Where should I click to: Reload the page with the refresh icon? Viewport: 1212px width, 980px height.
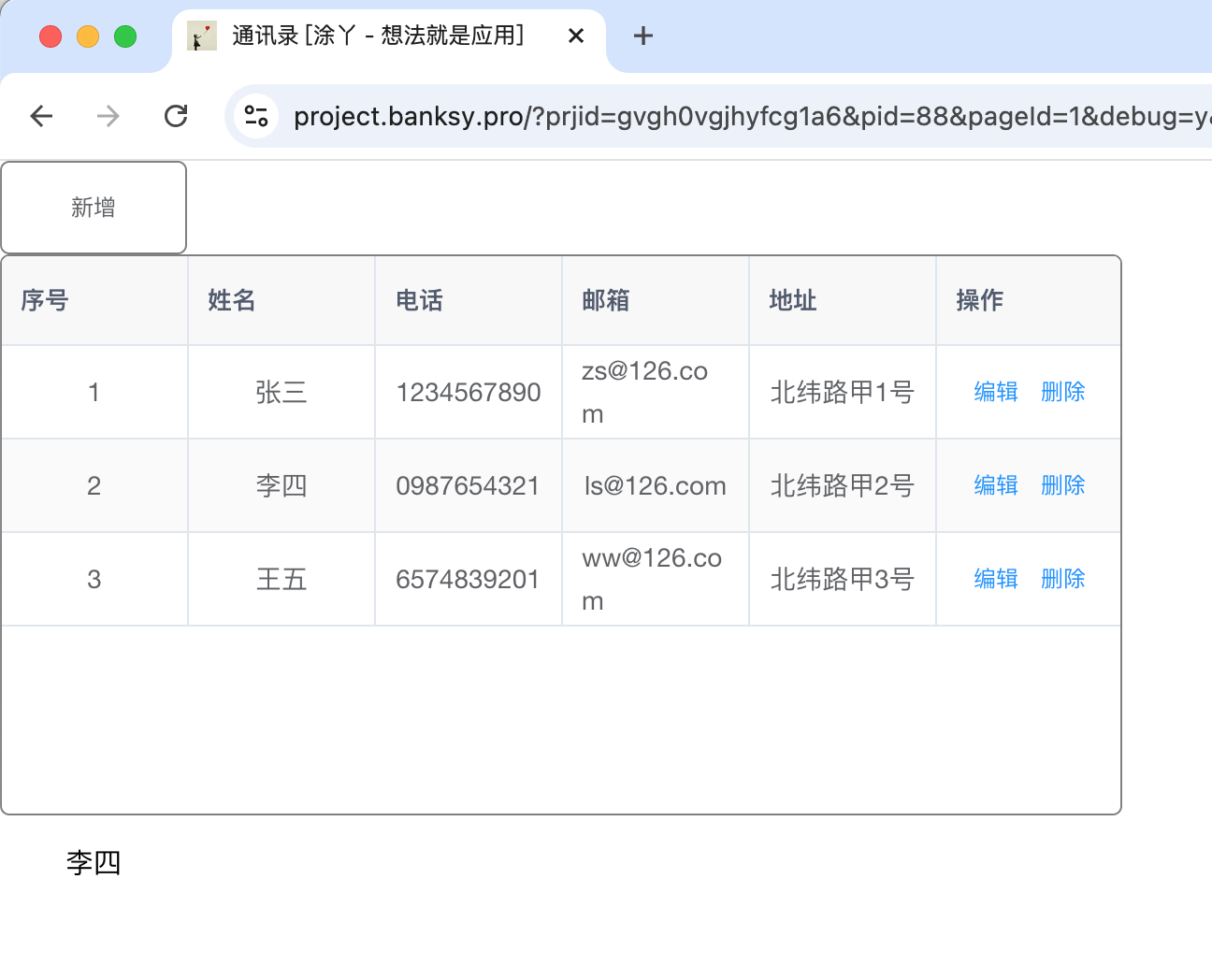[x=176, y=116]
